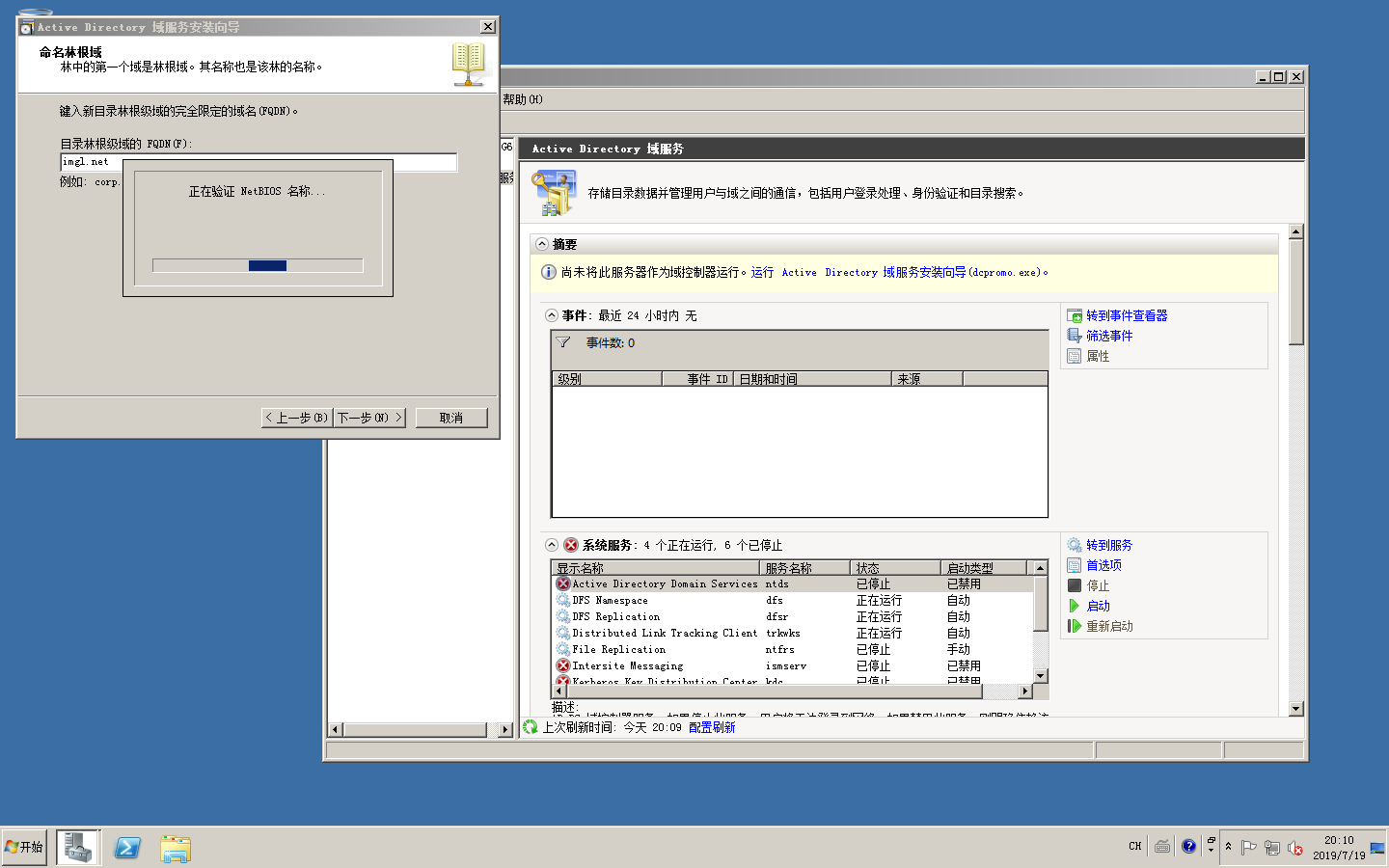Screen dimensions: 1389x868
Task: Click 重新启动 to restart the service
Action: tap(1109, 626)
